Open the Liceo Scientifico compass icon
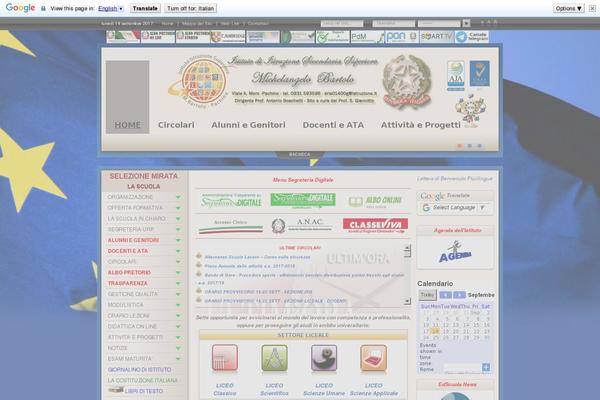 point(274,358)
